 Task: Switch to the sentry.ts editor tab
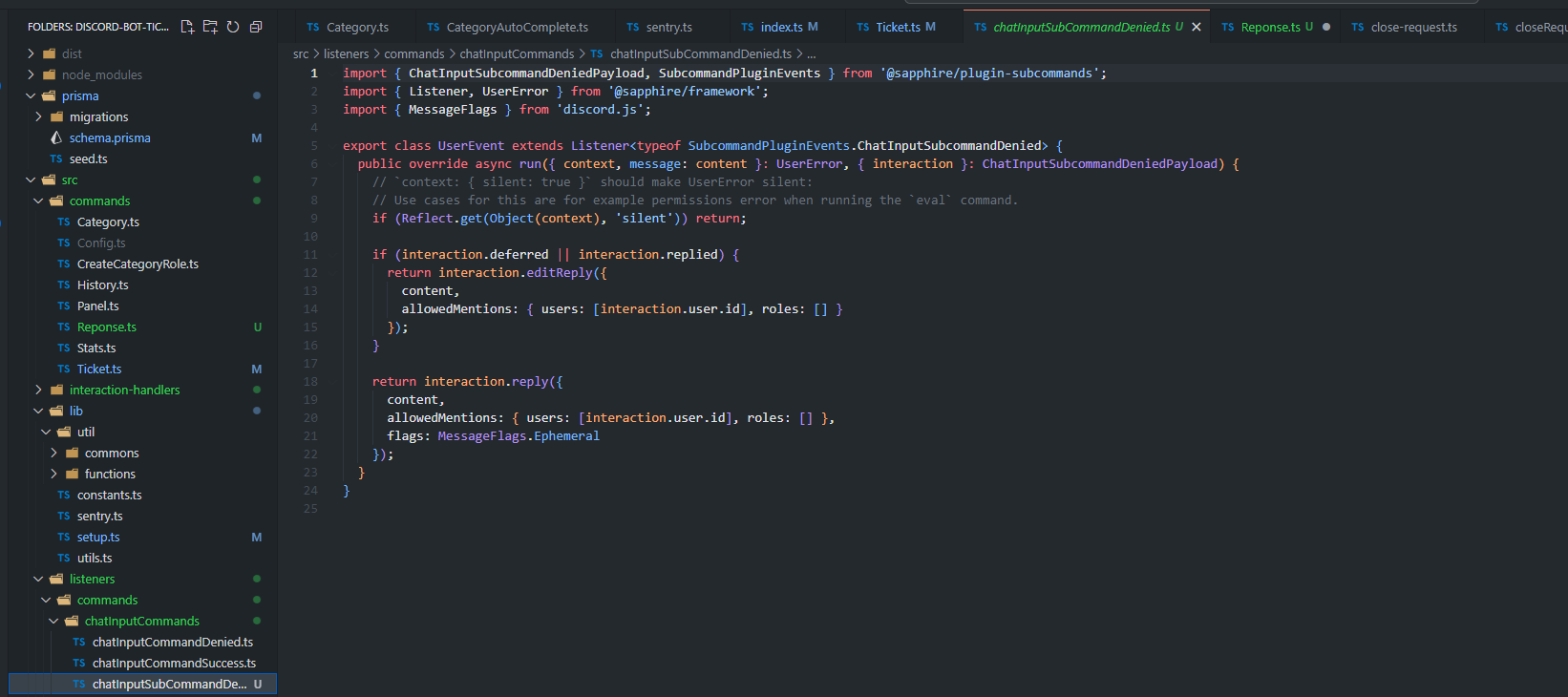[668, 27]
